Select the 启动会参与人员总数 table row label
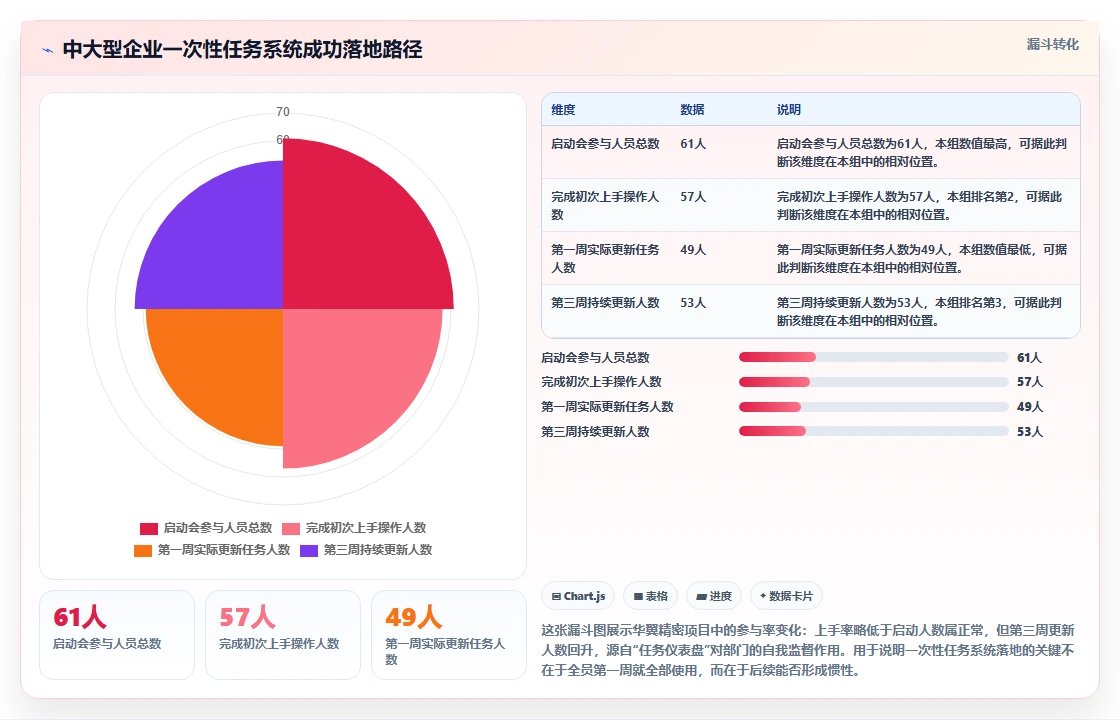 pyautogui.click(x=605, y=144)
